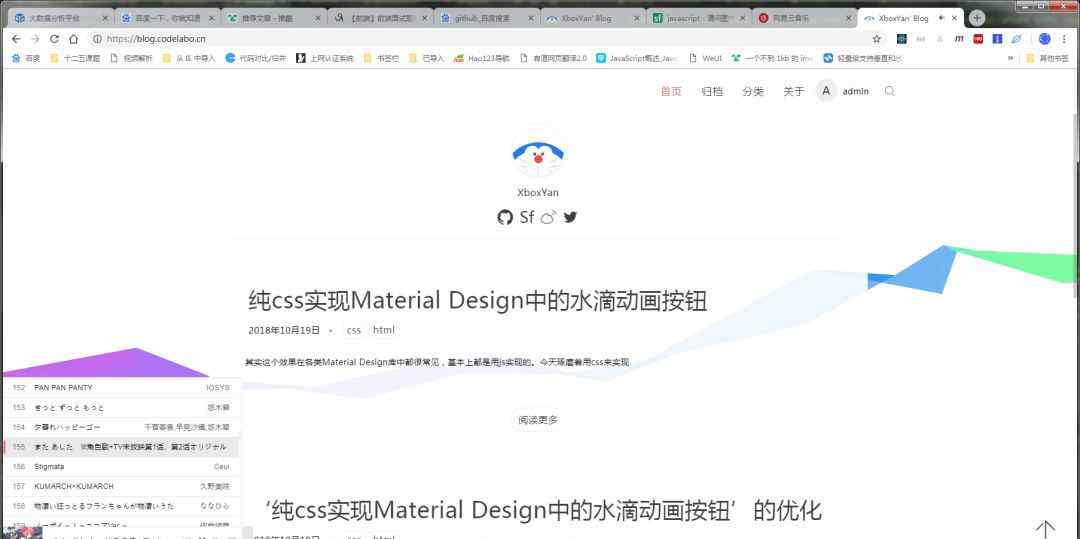Image resolution: width=1080 pixels, height=539 pixels.
Task: Open the admin user avatar menu
Action: click(x=826, y=91)
